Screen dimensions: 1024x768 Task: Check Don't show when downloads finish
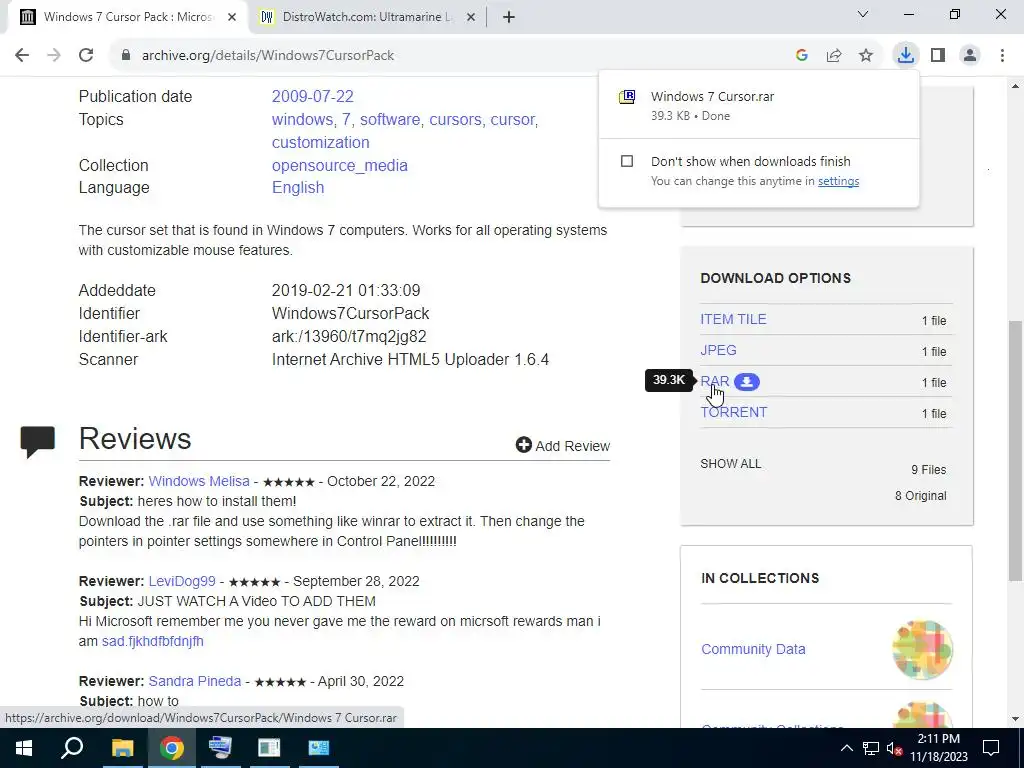(x=627, y=161)
